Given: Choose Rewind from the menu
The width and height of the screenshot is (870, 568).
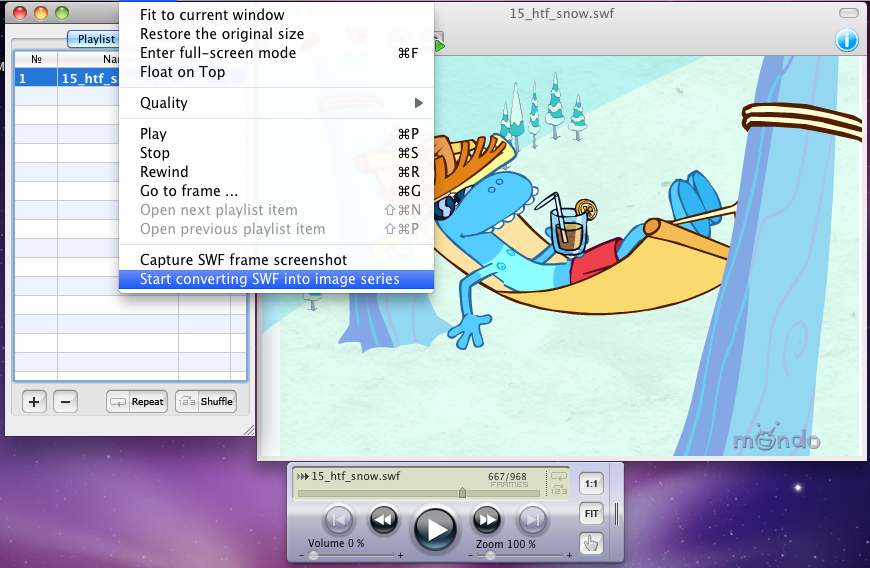Looking at the screenshot, I should coord(276,172).
